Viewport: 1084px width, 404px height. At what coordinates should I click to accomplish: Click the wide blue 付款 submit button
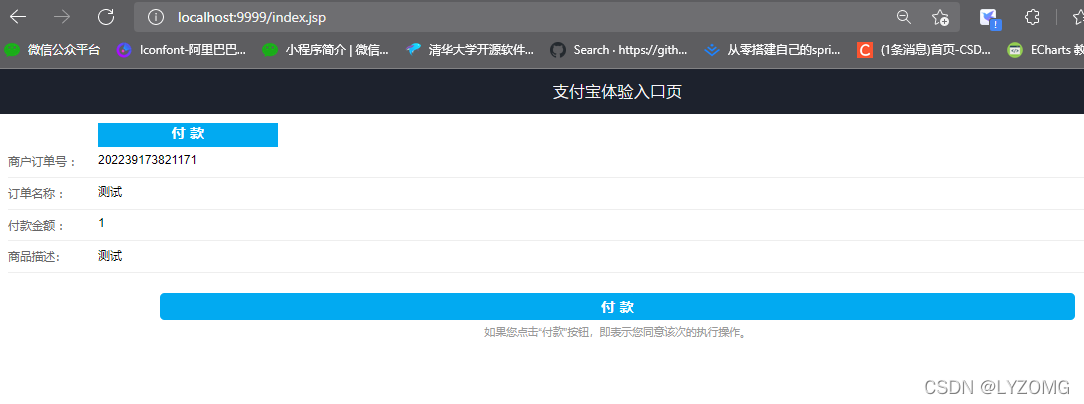pos(617,306)
